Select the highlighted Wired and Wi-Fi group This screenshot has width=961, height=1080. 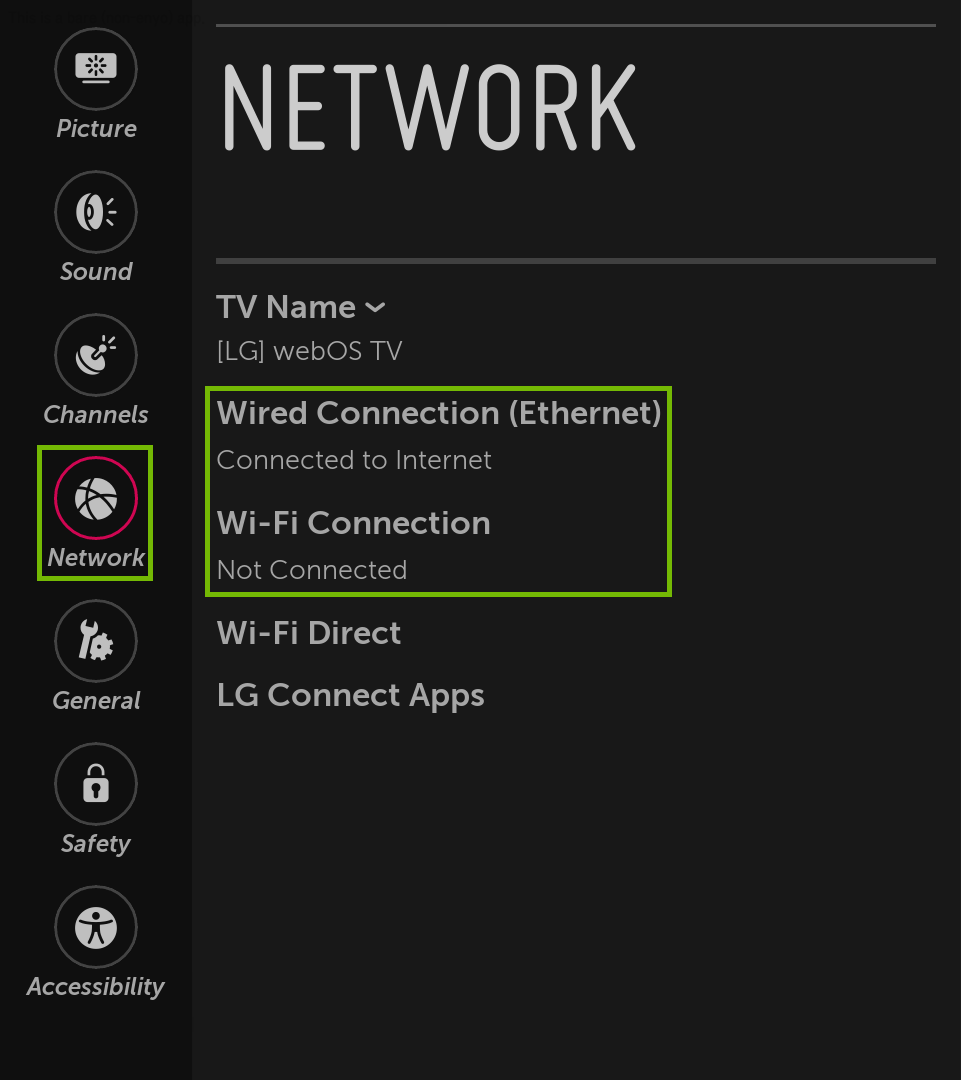pyautogui.click(x=438, y=491)
